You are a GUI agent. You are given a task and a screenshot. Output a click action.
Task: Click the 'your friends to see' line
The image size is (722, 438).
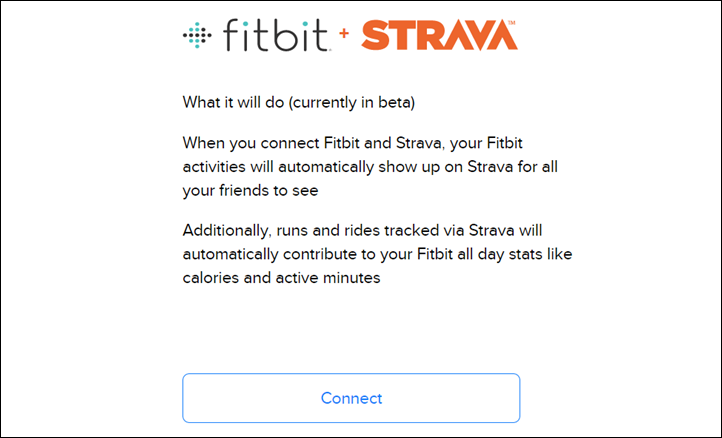250,191
